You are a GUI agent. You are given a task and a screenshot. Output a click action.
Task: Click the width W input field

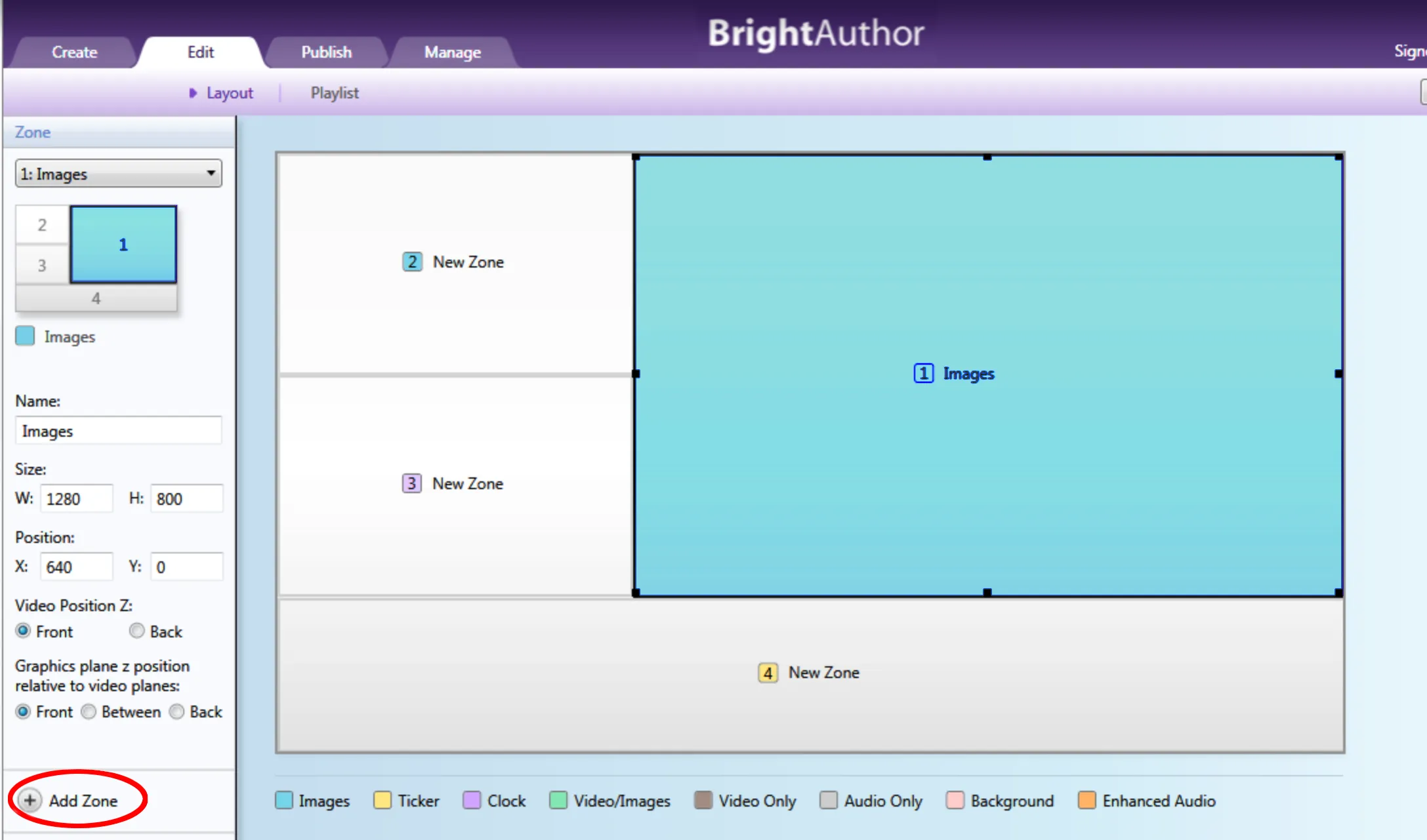[77, 499]
